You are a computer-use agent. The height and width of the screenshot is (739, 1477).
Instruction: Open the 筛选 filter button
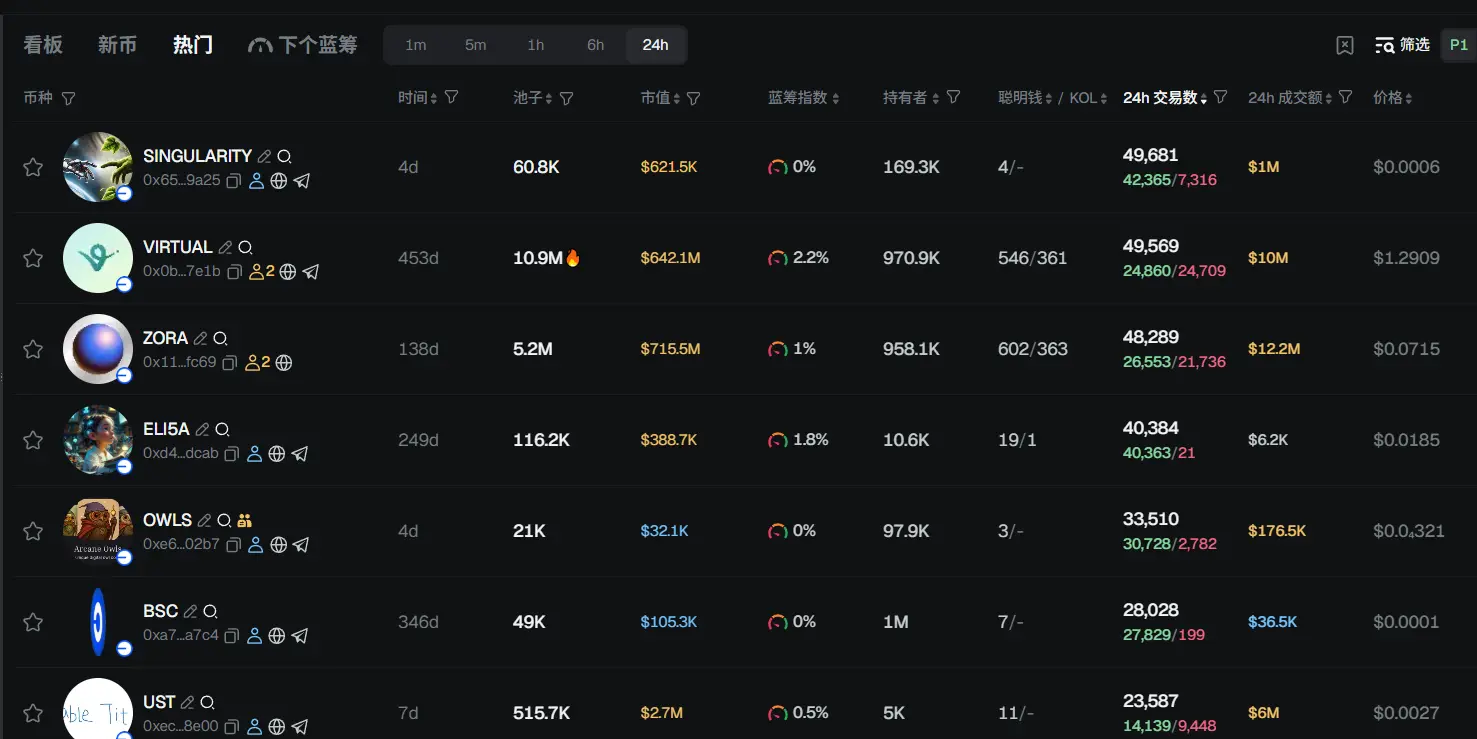pos(1403,45)
